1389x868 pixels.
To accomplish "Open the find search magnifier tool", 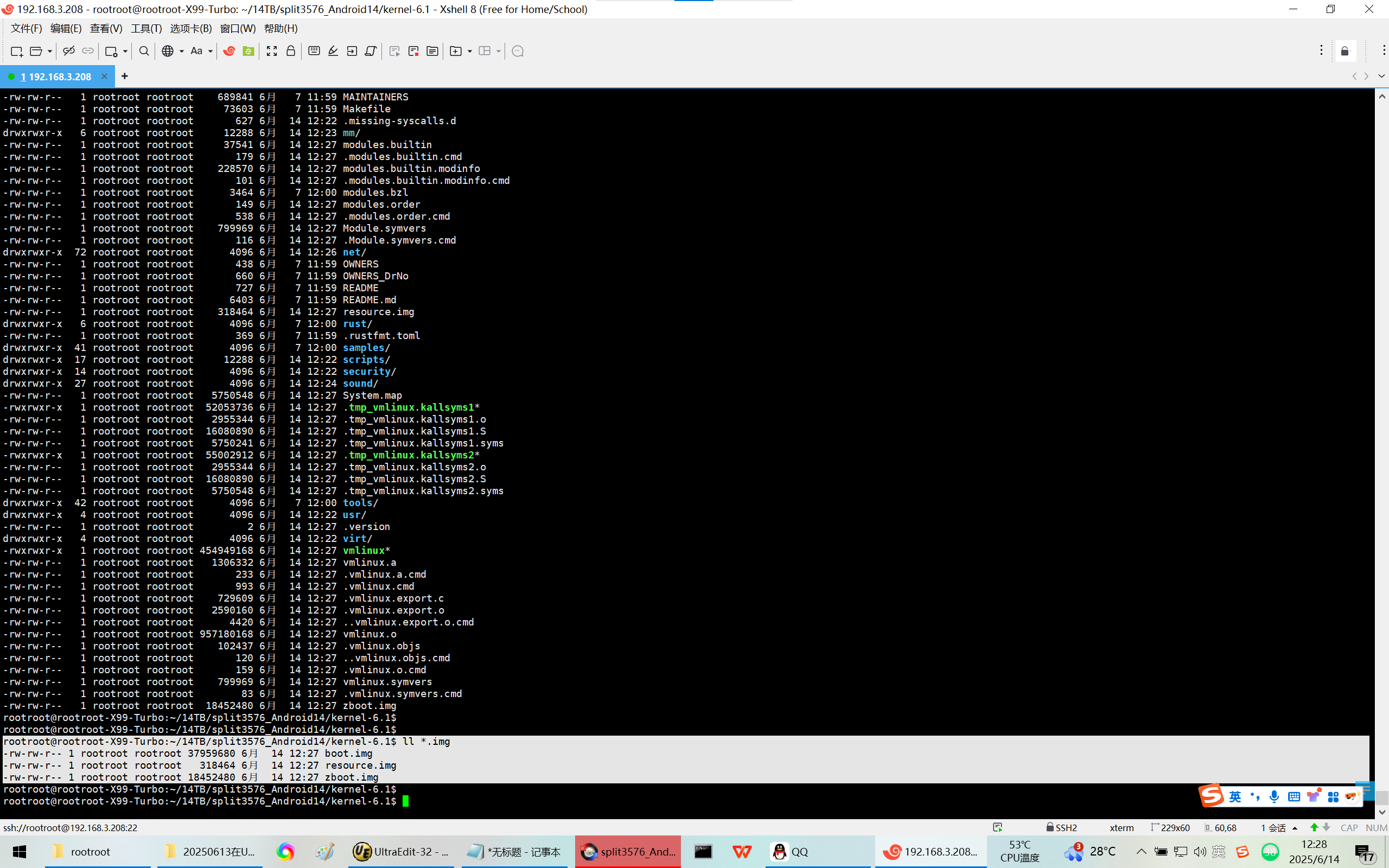I will (x=144, y=51).
